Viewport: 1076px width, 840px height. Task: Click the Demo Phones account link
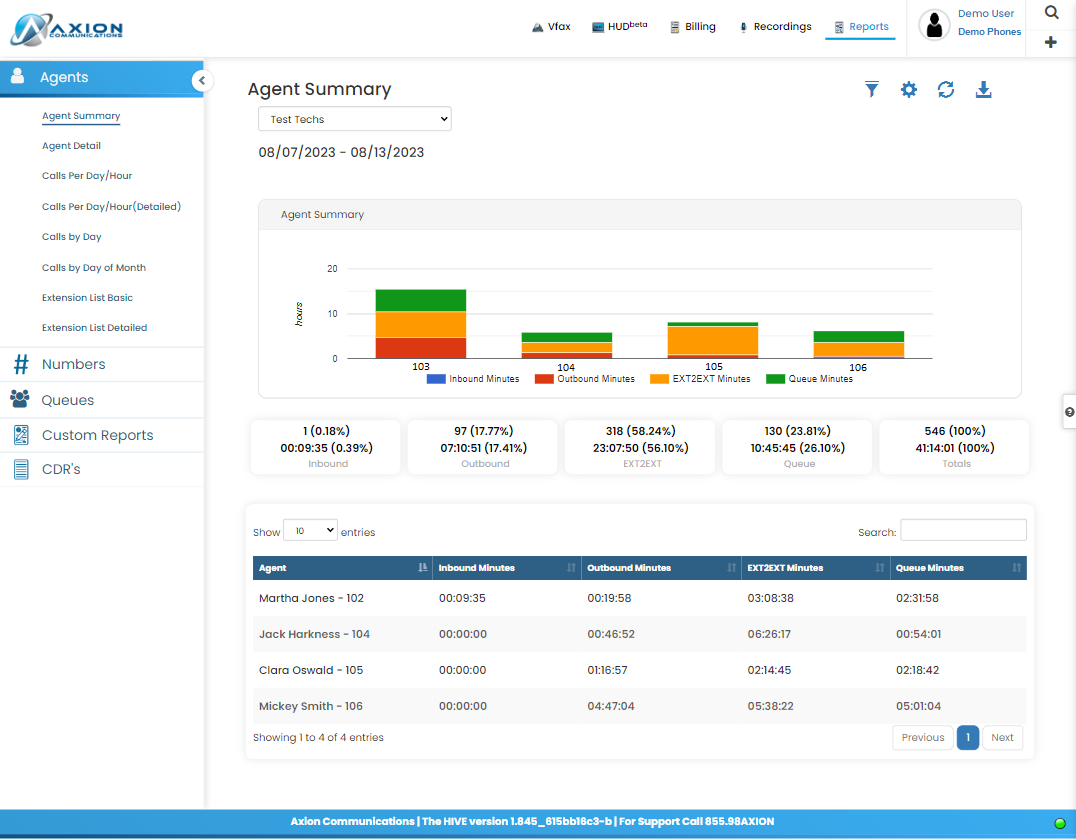click(x=990, y=32)
